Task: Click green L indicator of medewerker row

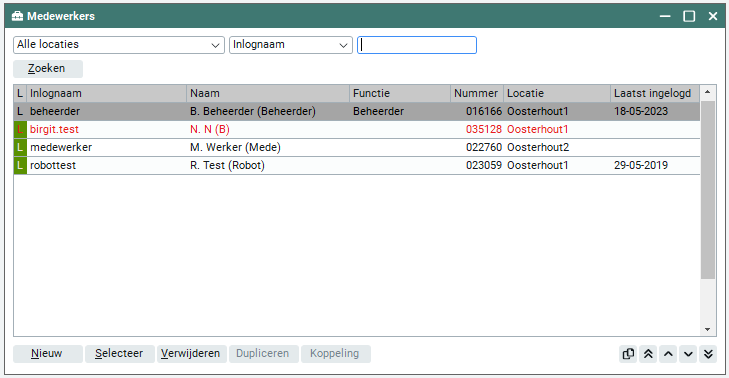Action: coord(20,147)
